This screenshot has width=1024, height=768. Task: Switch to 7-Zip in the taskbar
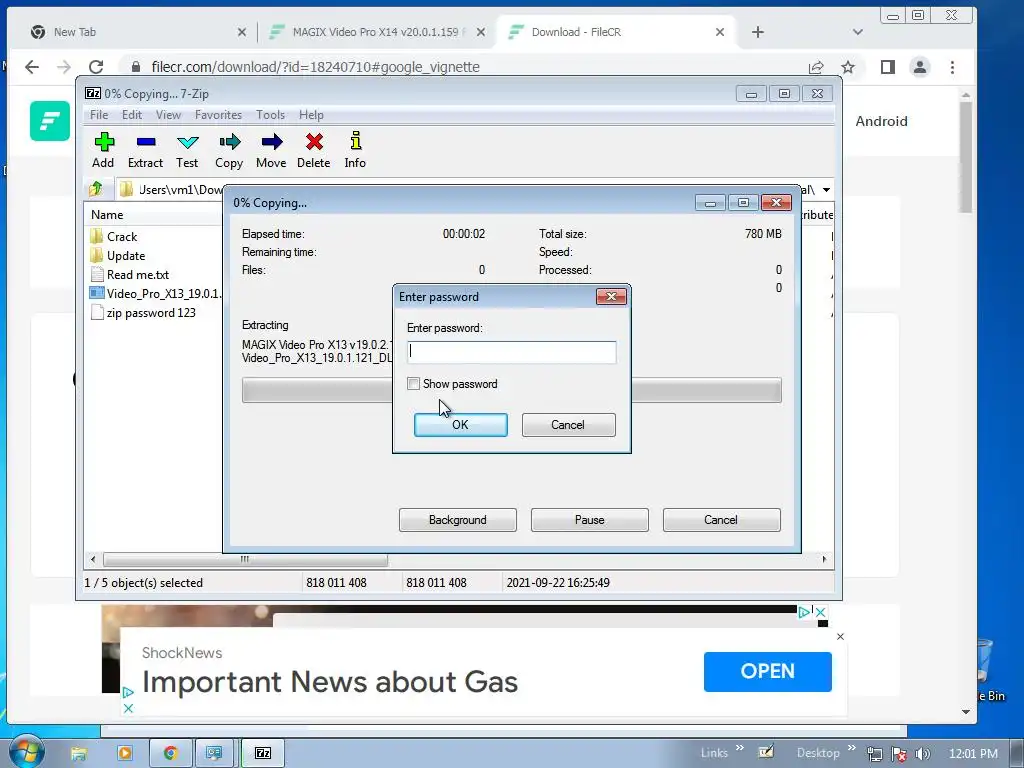[x=263, y=753]
